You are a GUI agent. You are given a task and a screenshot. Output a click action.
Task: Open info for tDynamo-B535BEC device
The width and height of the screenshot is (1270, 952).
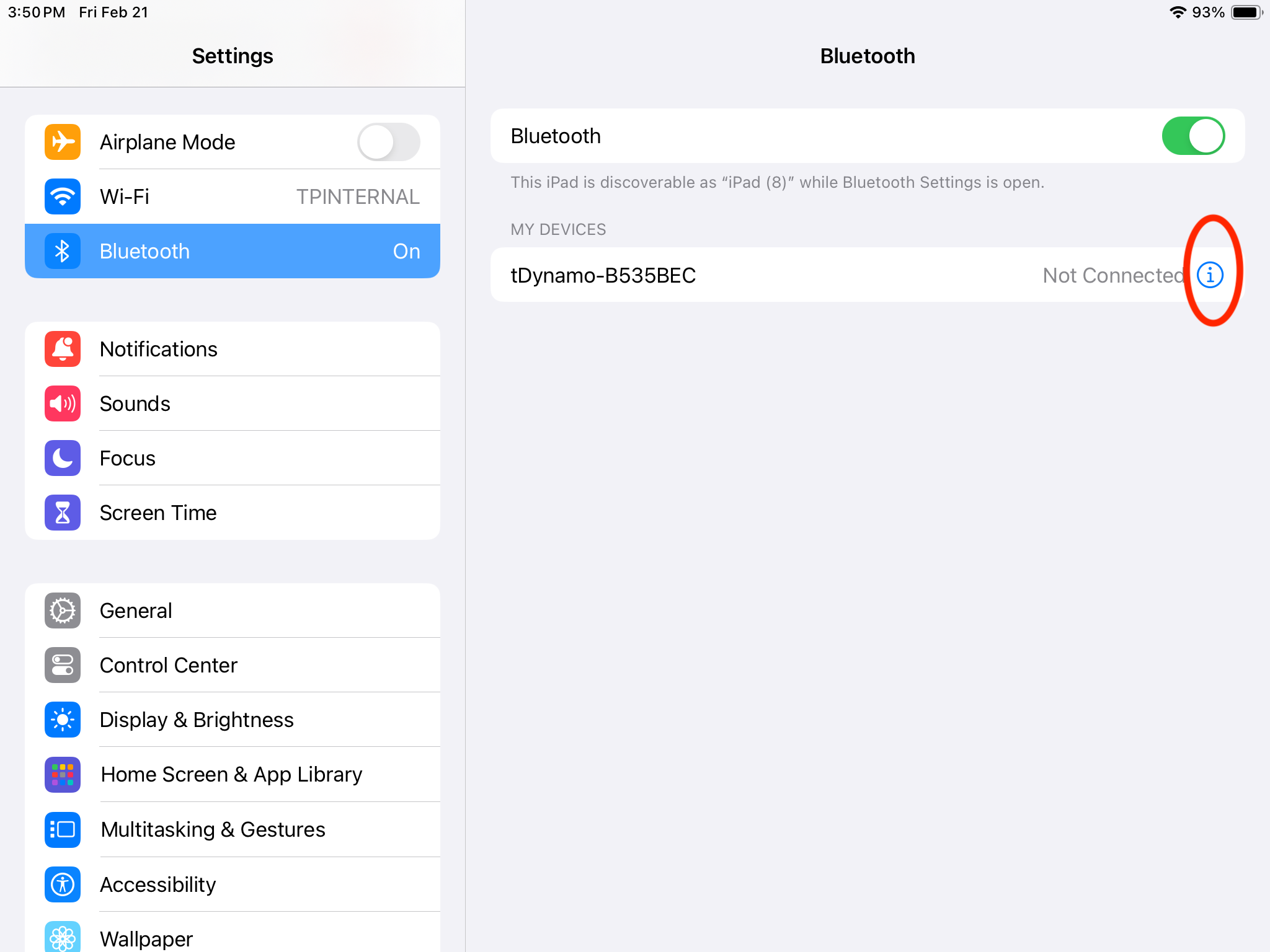1210,275
